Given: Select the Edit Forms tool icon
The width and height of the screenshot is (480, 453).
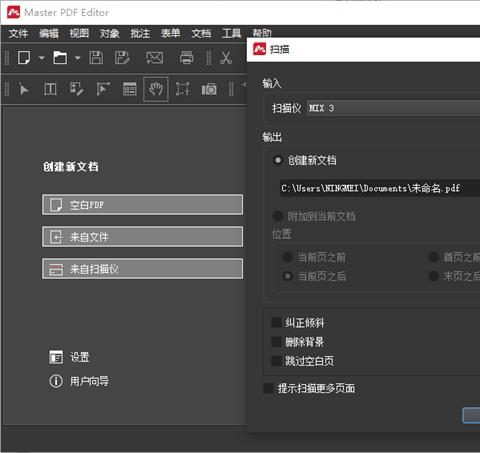Looking at the screenshot, I should point(76,89).
